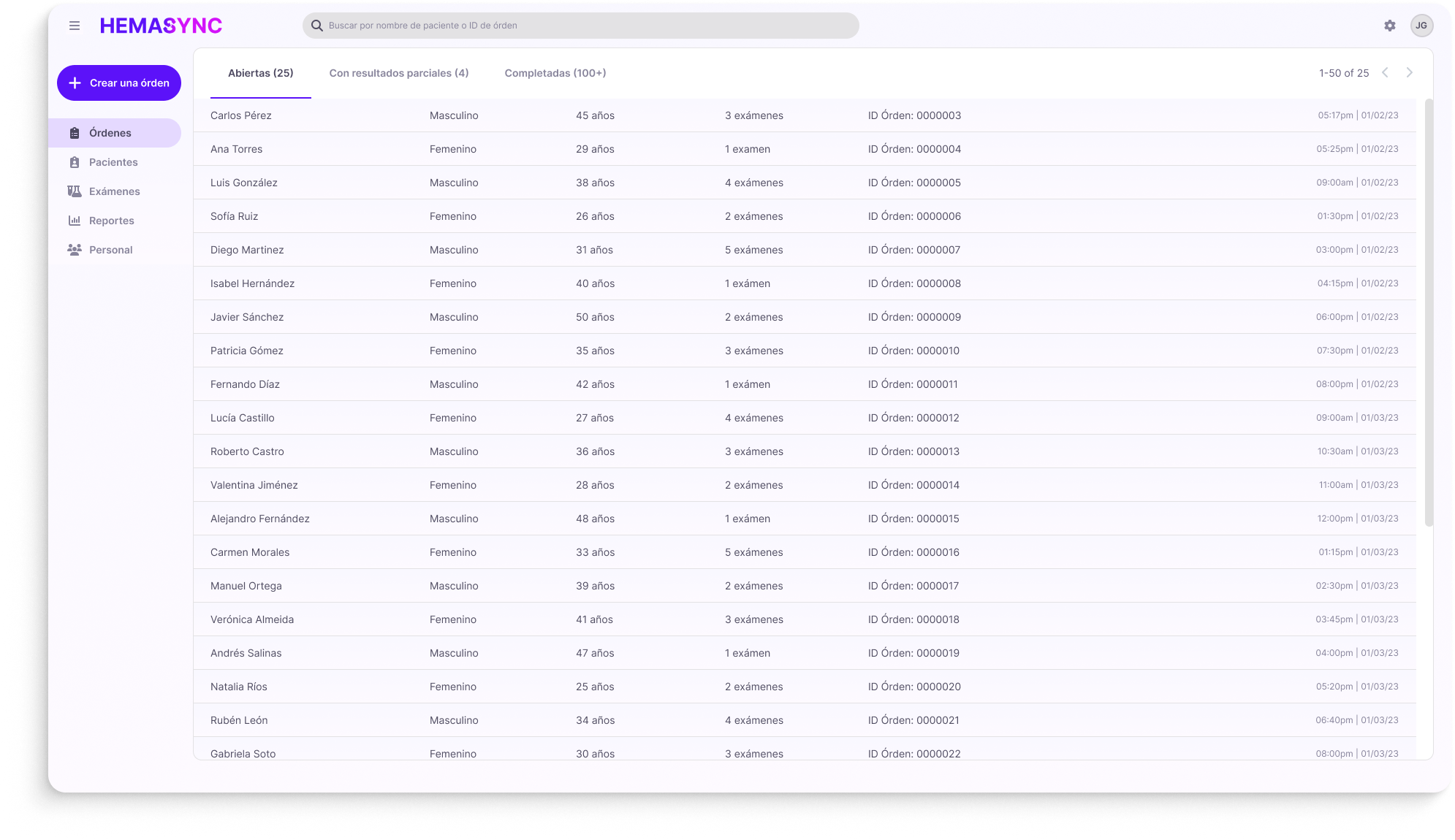The height and width of the screenshot is (840, 1455).
Task: Select Manuel Ortega patient name
Action: 246,586
